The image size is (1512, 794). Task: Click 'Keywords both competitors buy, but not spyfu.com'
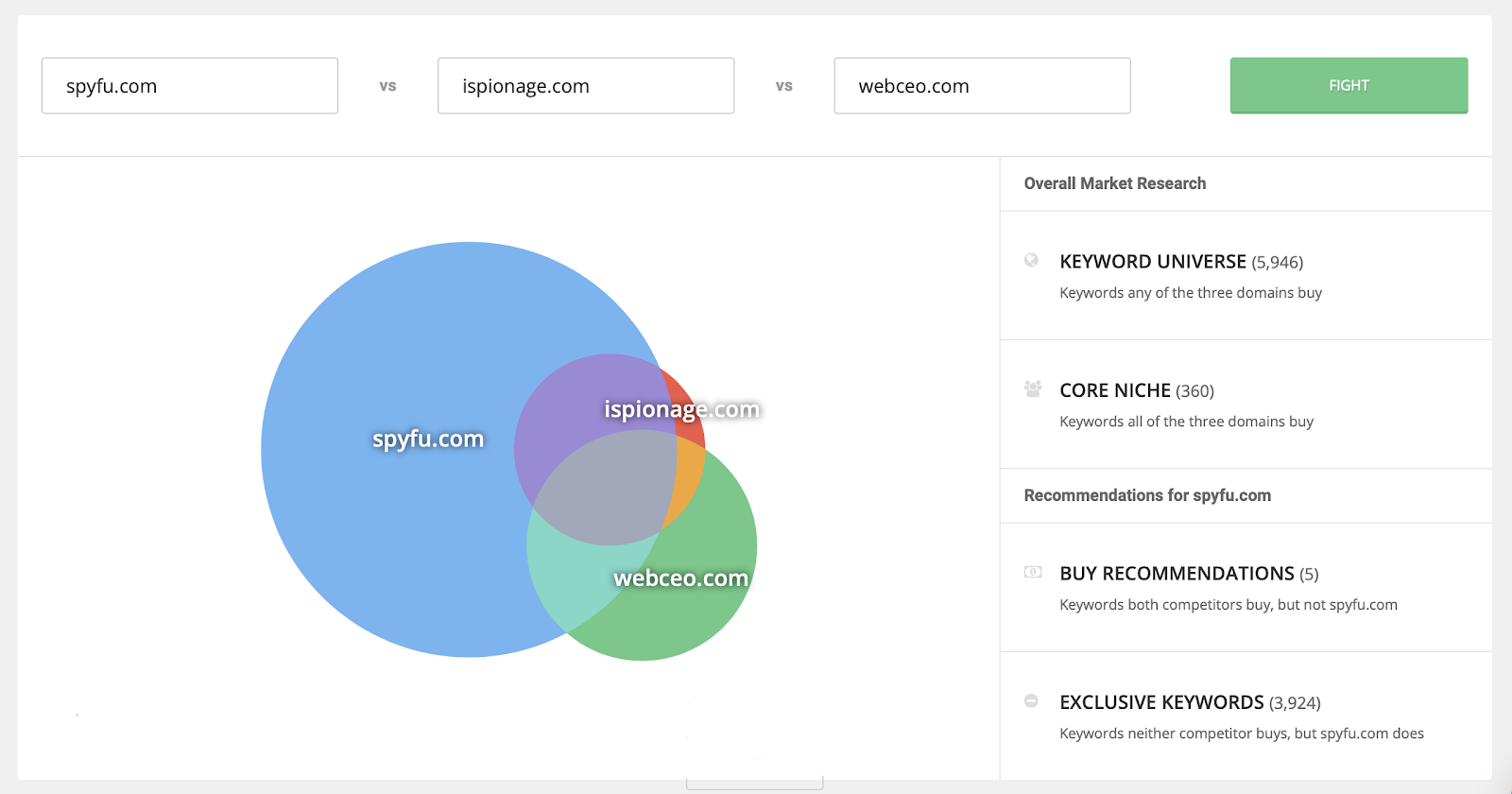(1228, 605)
